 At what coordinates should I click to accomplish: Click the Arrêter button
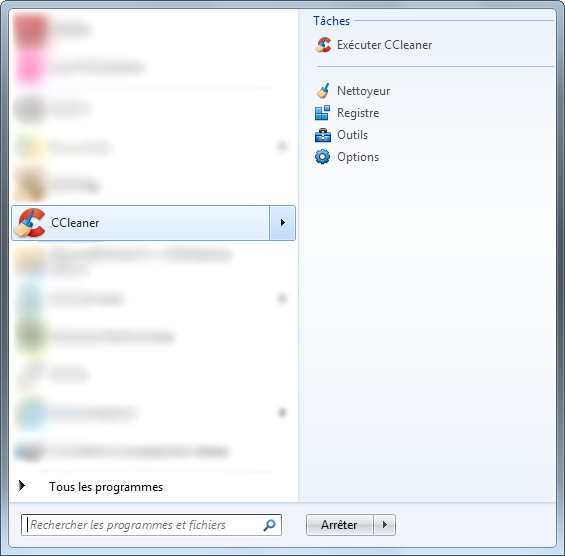[339, 525]
